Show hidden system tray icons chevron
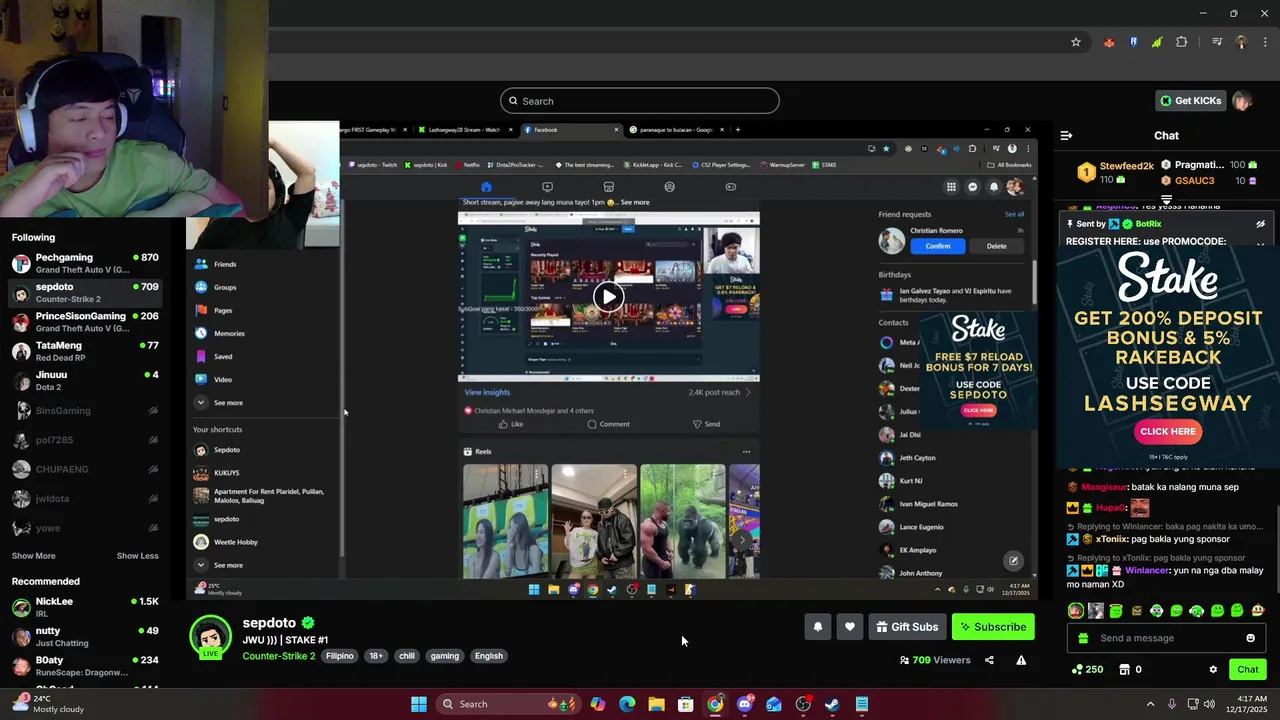The width and height of the screenshot is (1280, 720). tap(1150, 704)
